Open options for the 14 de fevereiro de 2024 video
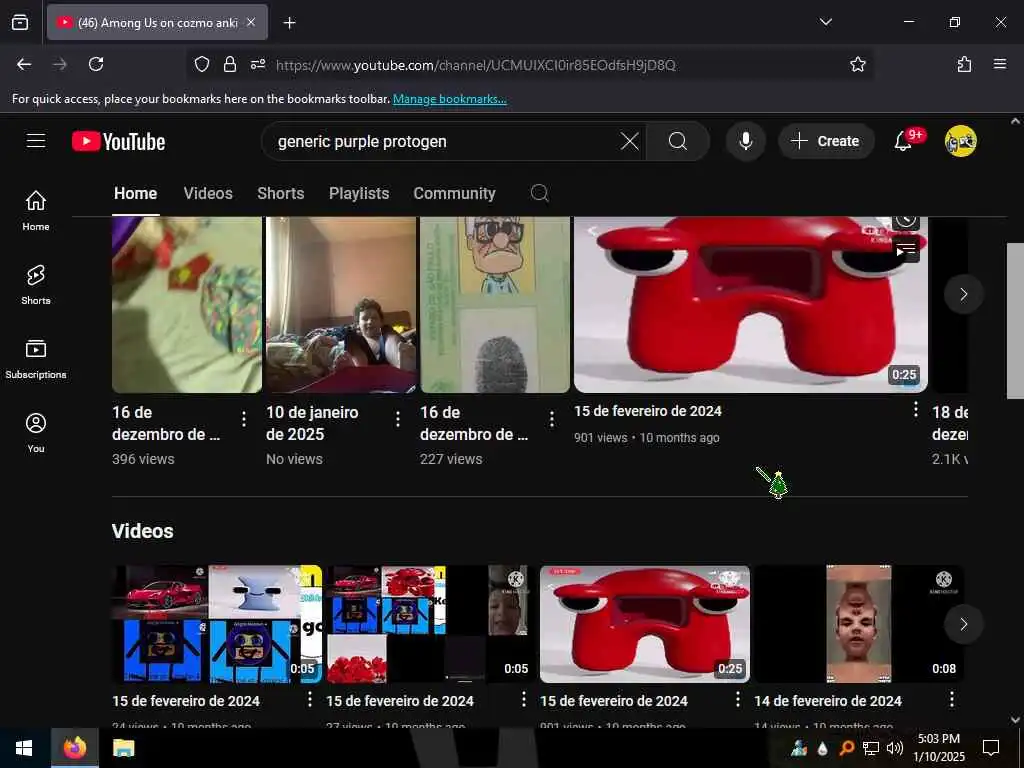The image size is (1024, 768). pyautogui.click(x=952, y=699)
